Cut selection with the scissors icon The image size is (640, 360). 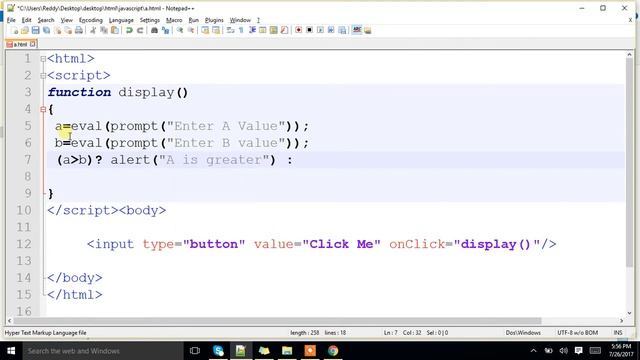(x=93, y=30)
